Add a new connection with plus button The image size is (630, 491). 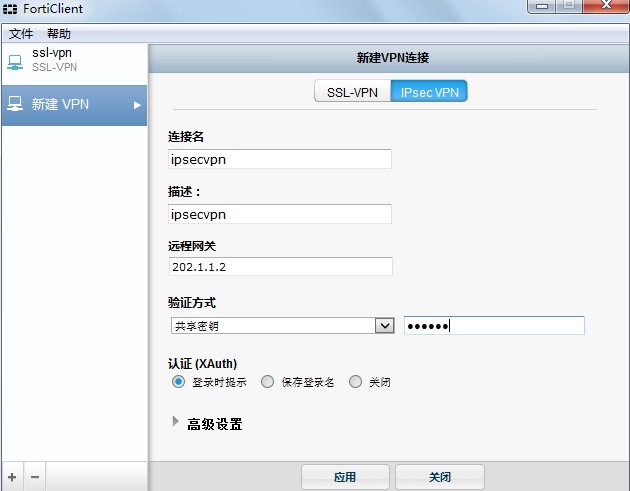[12, 477]
